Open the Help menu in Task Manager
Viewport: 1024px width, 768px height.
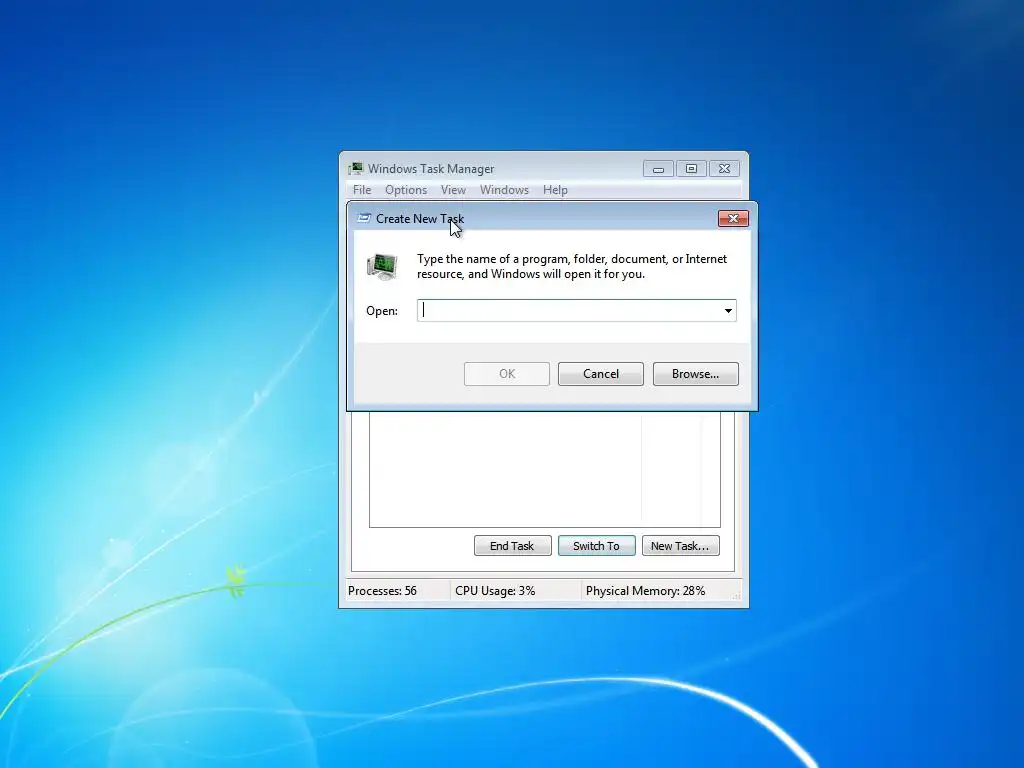555,190
